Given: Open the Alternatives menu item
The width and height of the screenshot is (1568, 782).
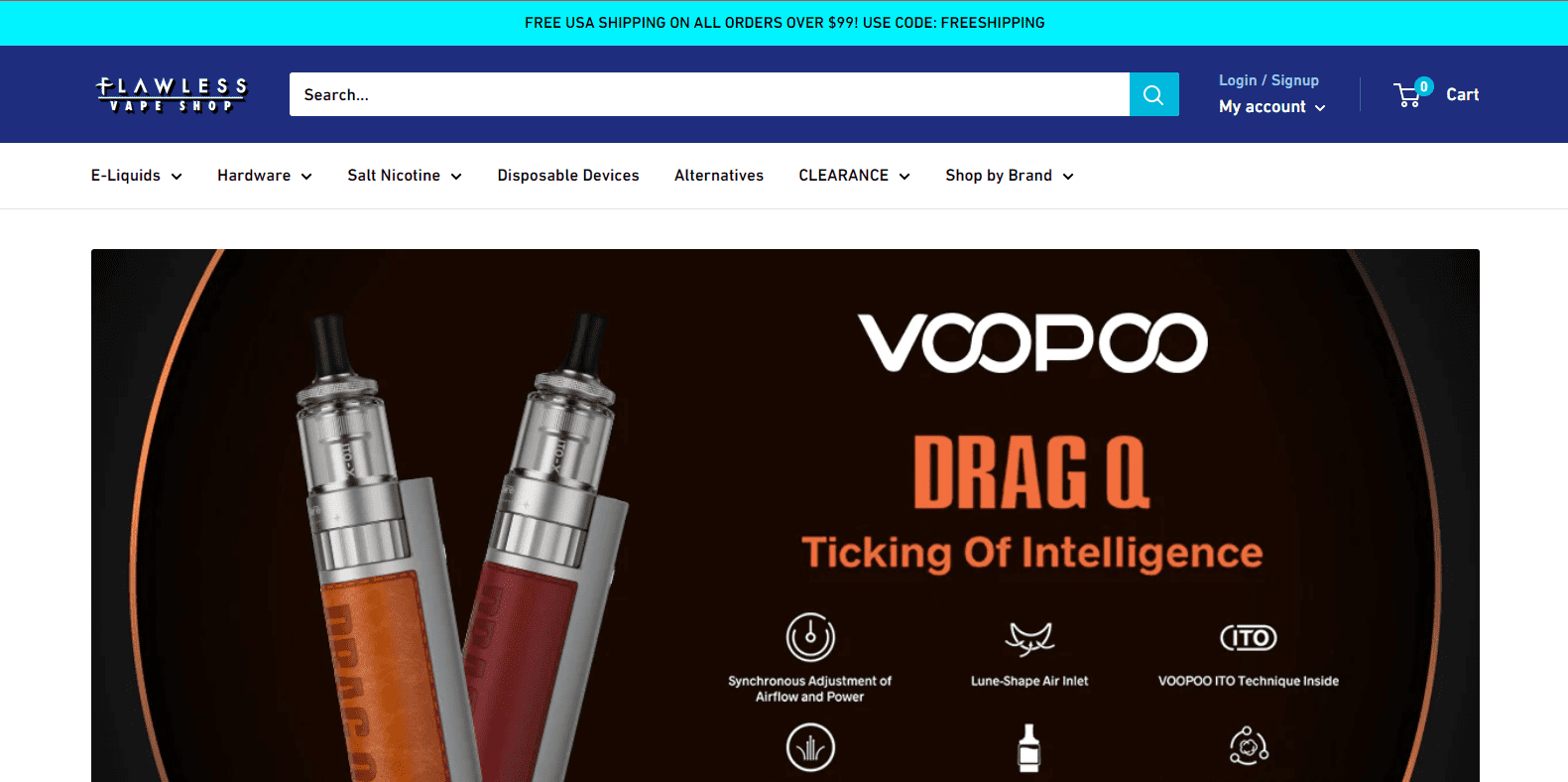Looking at the screenshot, I should pos(719,176).
